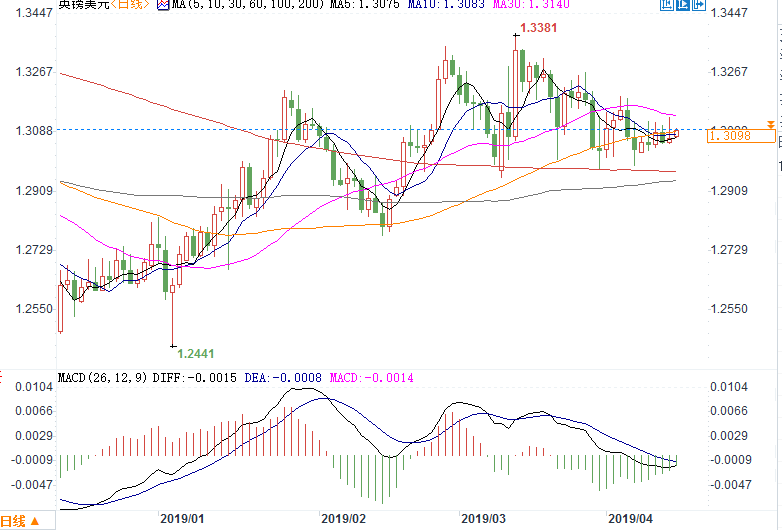The width and height of the screenshot is (782, 530).
Task: Click 1.2550 on the left price axis
Action: [34, 309]
